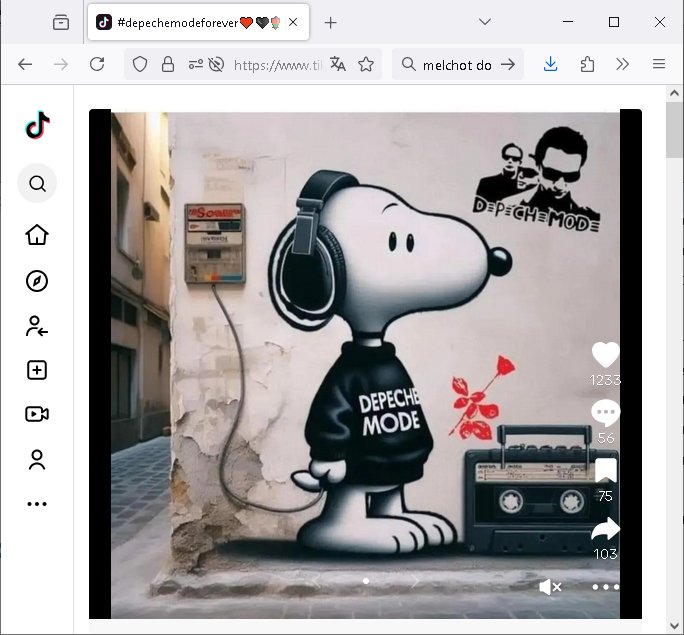
Task: Go back to previous page
Action: [25, 65]
